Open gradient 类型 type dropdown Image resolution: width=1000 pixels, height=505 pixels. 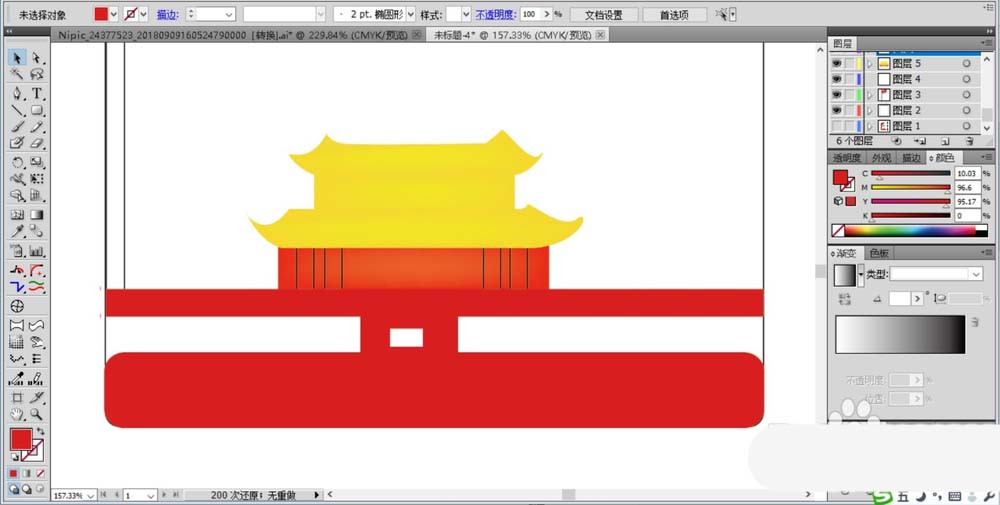tap(976, 274)
